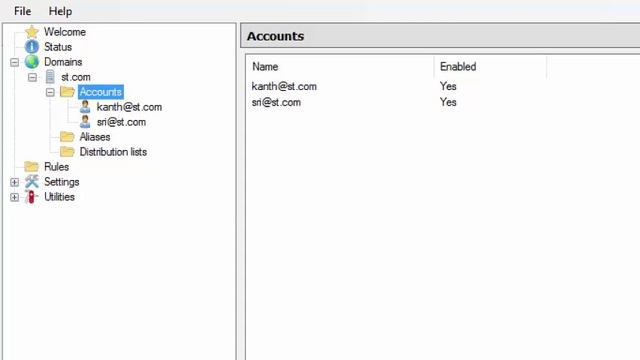Sort by the Name column header
Image resolution: width=640 pixels, height=360 pixels.
pos(341,67)
